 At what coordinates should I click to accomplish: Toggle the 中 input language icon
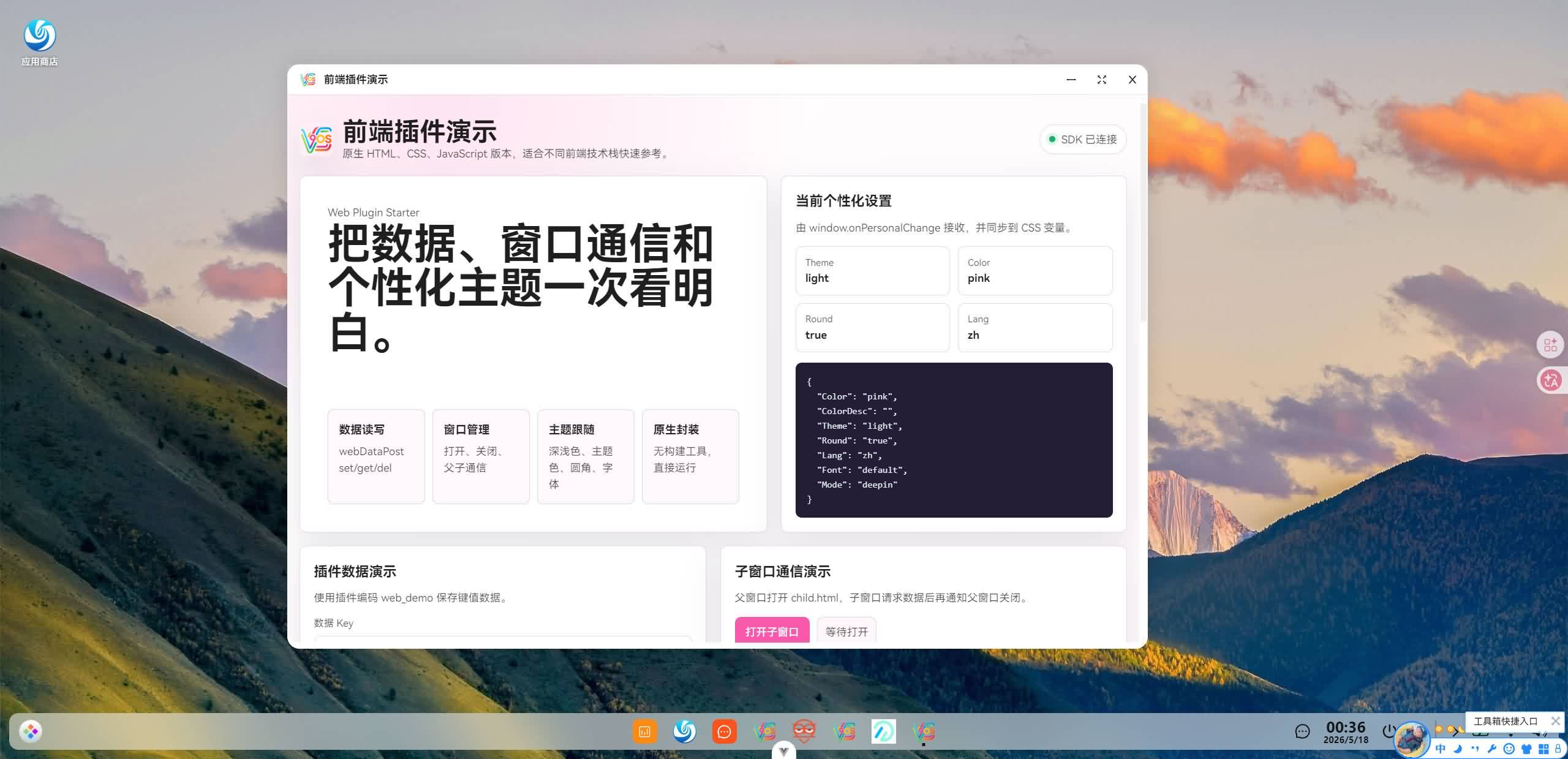click(x=1441, y=749)
